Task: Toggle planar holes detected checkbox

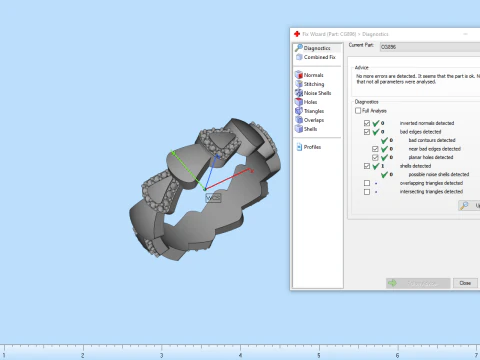Action: [x=375, y=157]
